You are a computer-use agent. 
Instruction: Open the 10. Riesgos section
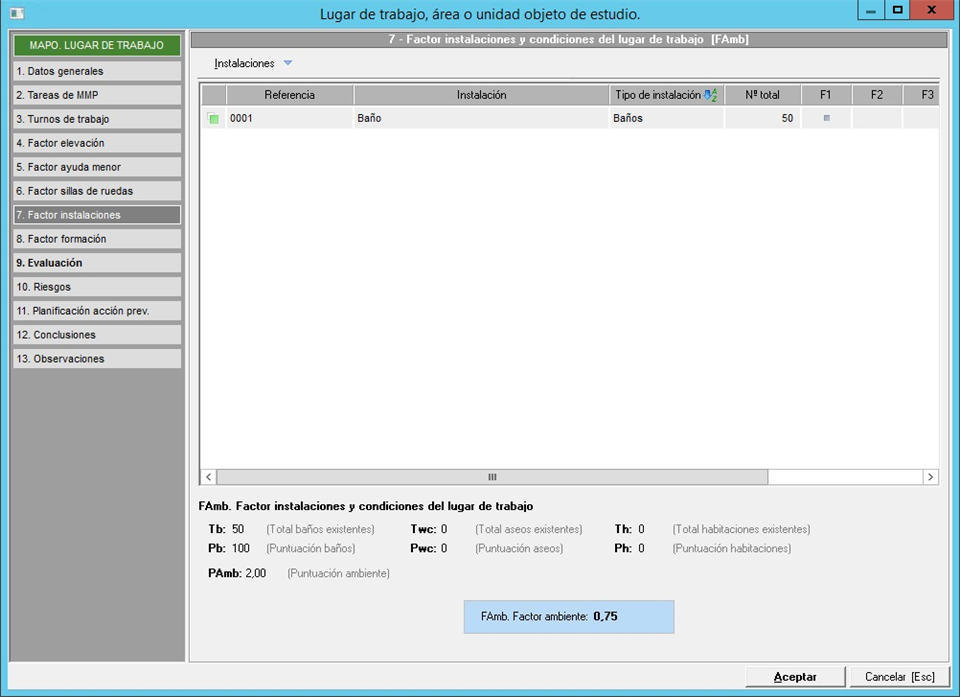[97, 287]
